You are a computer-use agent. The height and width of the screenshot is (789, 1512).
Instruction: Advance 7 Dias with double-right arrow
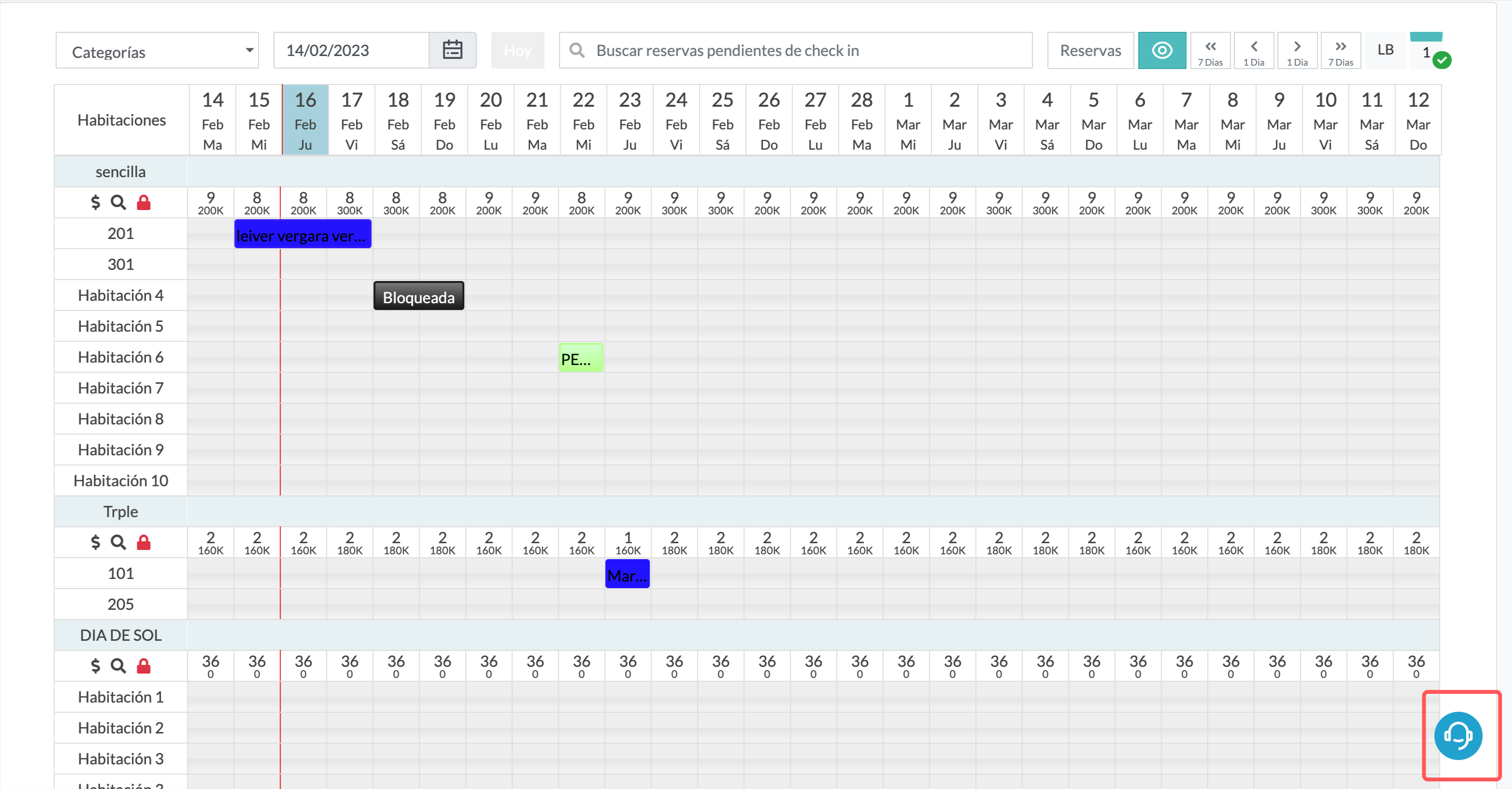[1341, 50]
